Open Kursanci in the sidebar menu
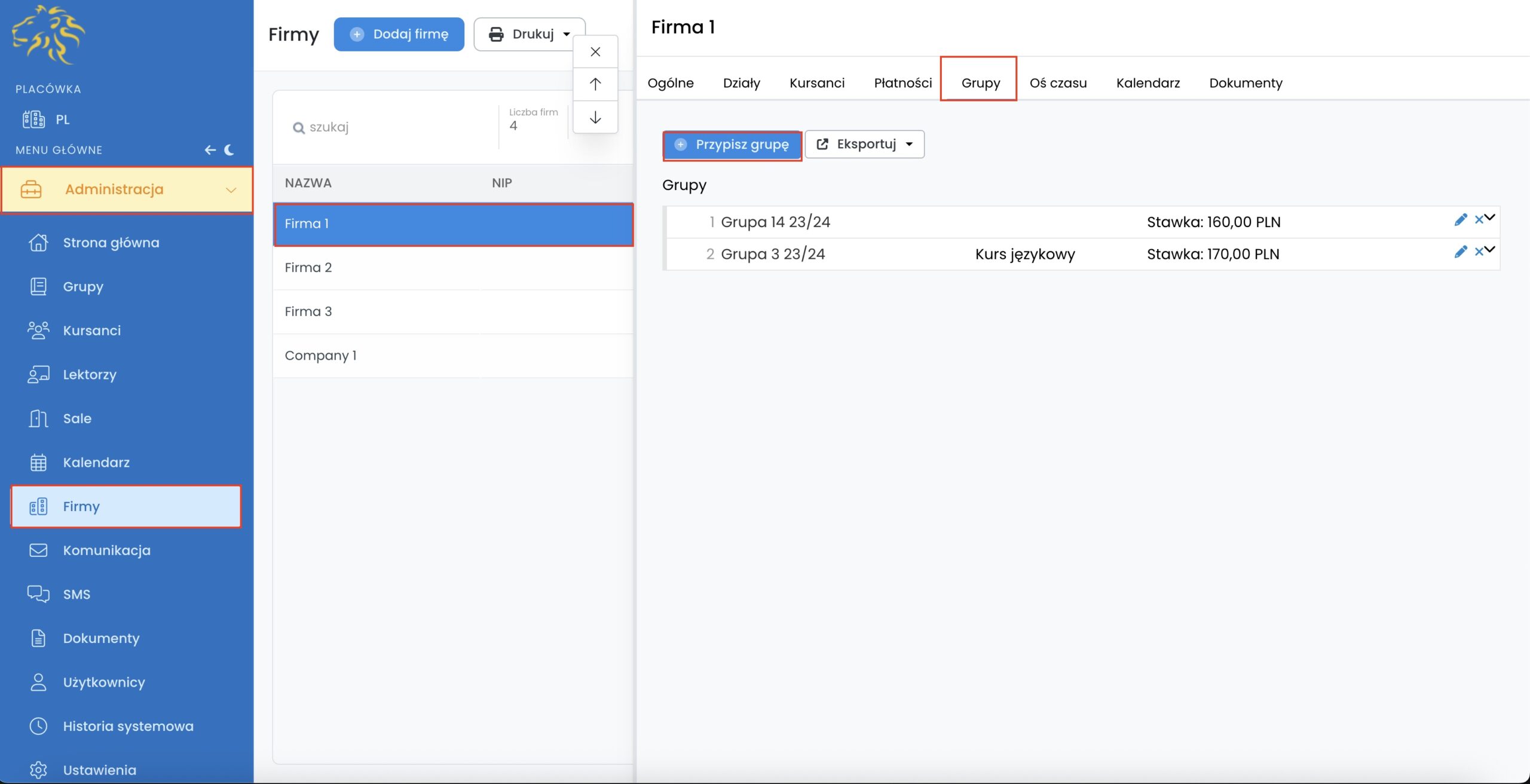 (x=91, y=330)
